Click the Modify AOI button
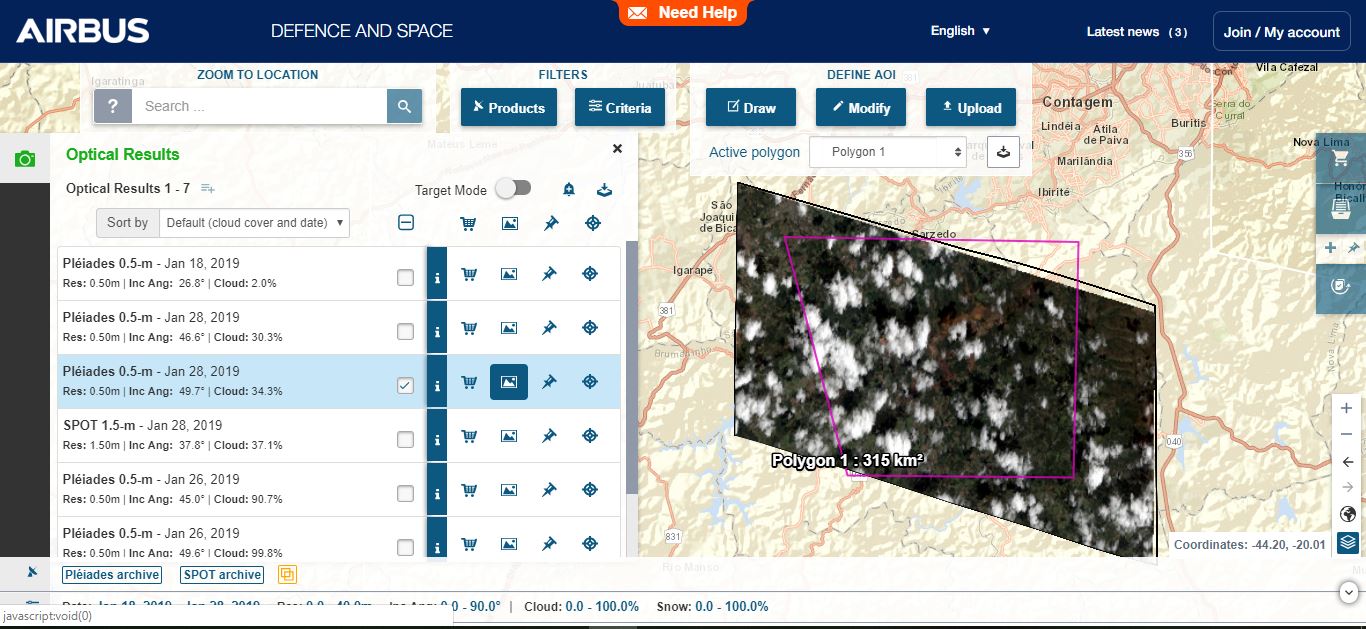The height and width of the screenshot is (629, 1366). point(861,108)
